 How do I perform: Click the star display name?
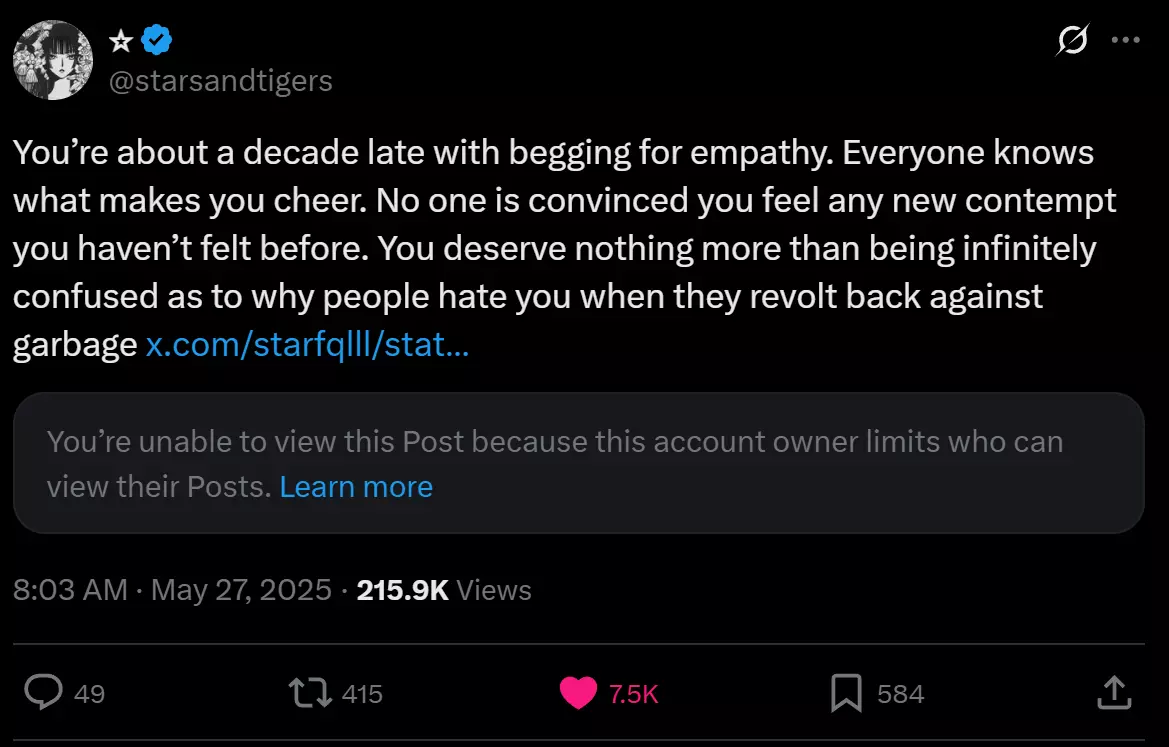pos(120,40)
